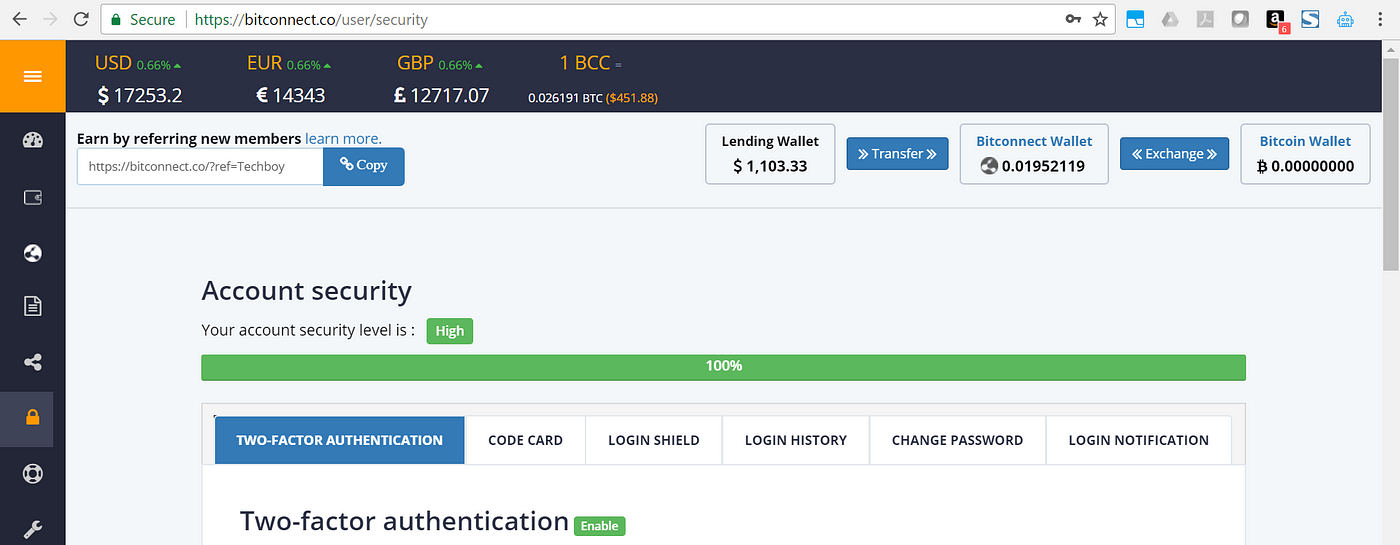Follow the 'learn more.' link
The width and height of the screenshot is (1400, 545).
pyautogui.click(x=343, y=138)
